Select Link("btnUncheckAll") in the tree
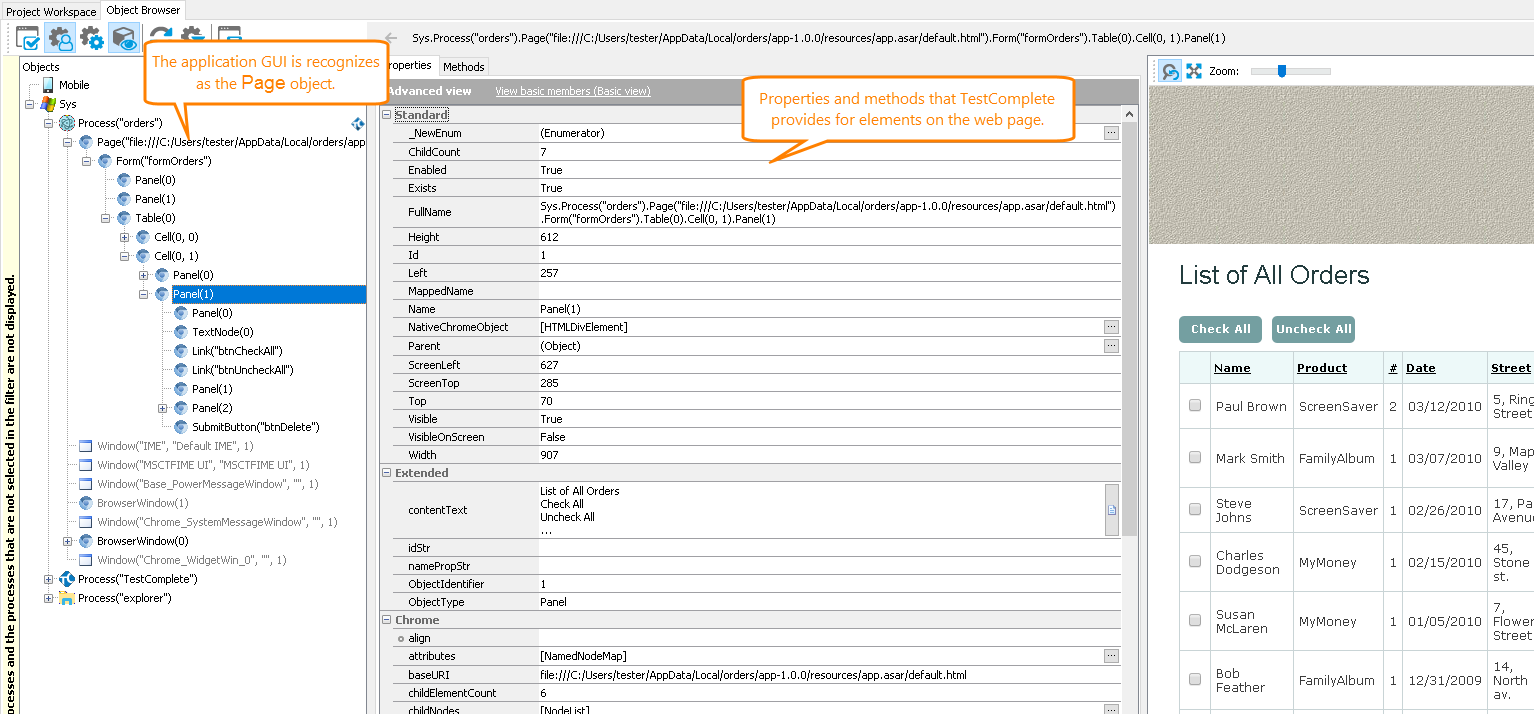 [x=242, y=370]
